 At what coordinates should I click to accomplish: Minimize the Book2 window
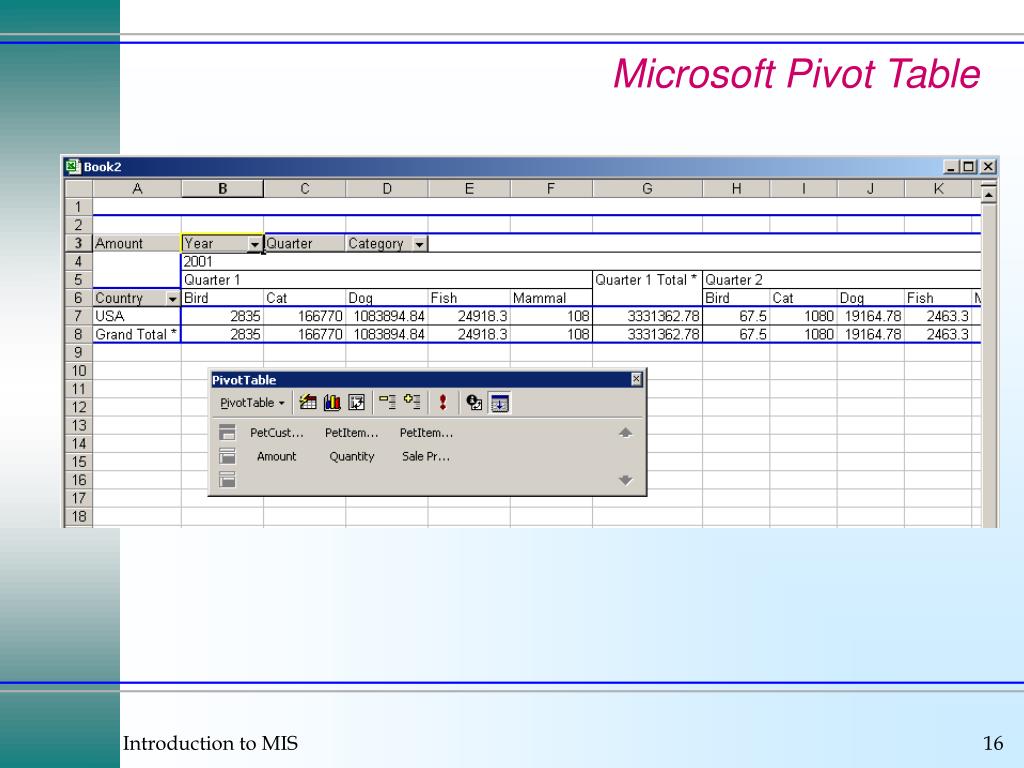click(952, 167)
